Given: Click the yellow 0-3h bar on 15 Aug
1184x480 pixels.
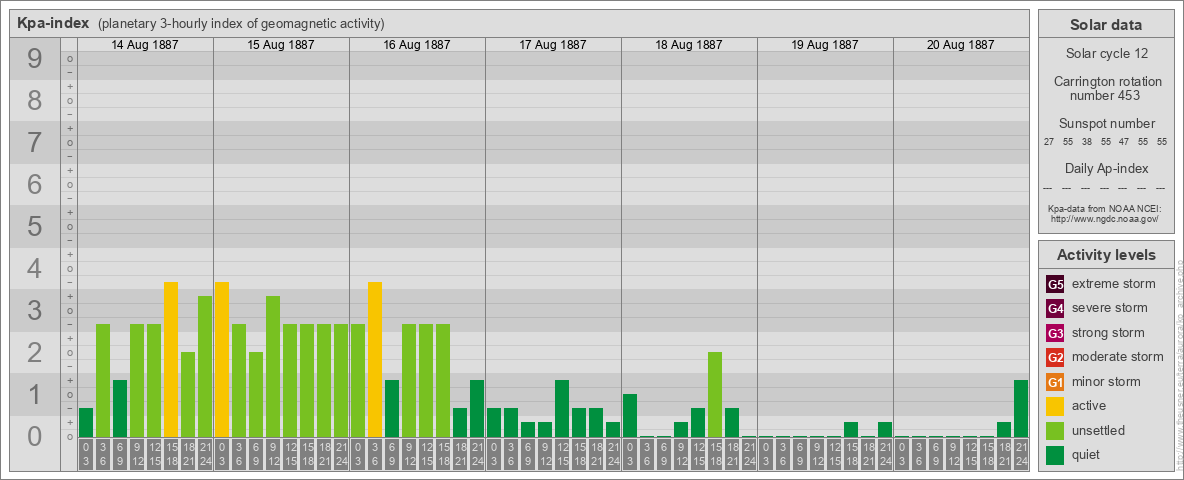Looking at the screenshot, I should (222, 359).
